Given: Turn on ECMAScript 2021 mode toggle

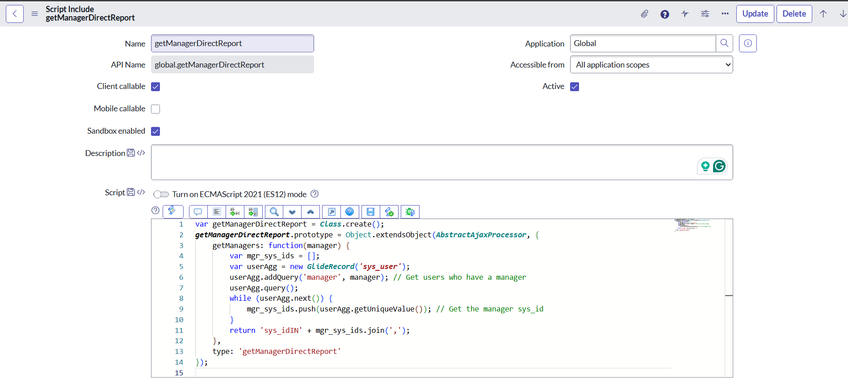Looking at the screenshot, I should click(x=161, y=194).
